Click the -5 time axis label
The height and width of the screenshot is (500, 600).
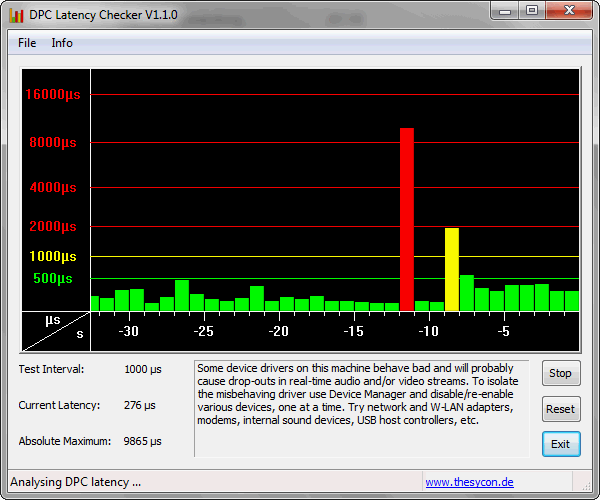(504, 331)
